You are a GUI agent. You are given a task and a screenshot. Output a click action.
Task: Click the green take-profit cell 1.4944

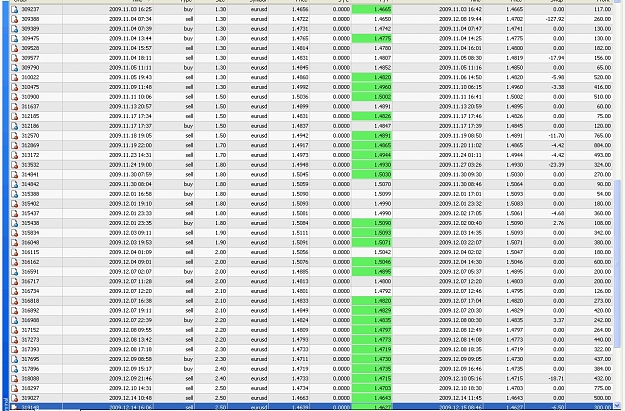tap(372, 155)
